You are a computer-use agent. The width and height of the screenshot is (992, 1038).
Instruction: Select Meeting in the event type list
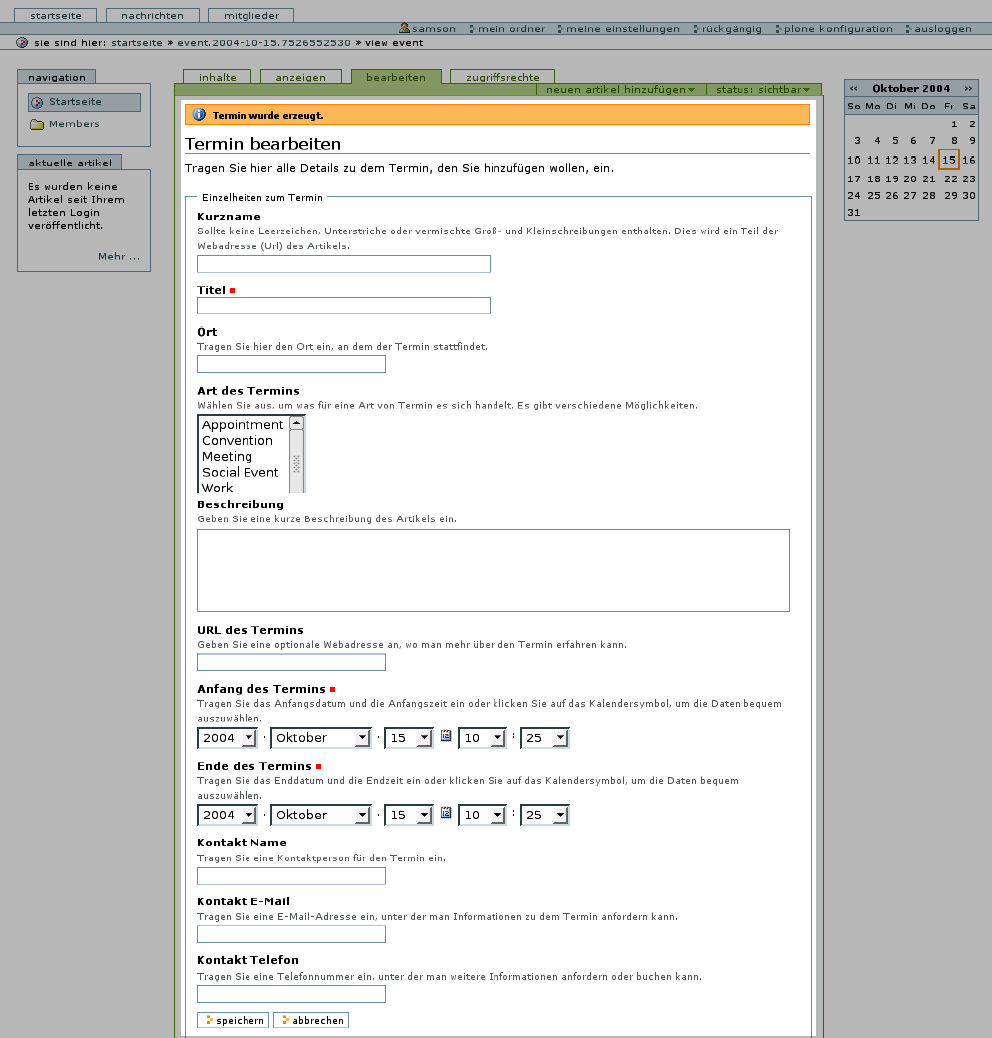(x=227, y=456)
